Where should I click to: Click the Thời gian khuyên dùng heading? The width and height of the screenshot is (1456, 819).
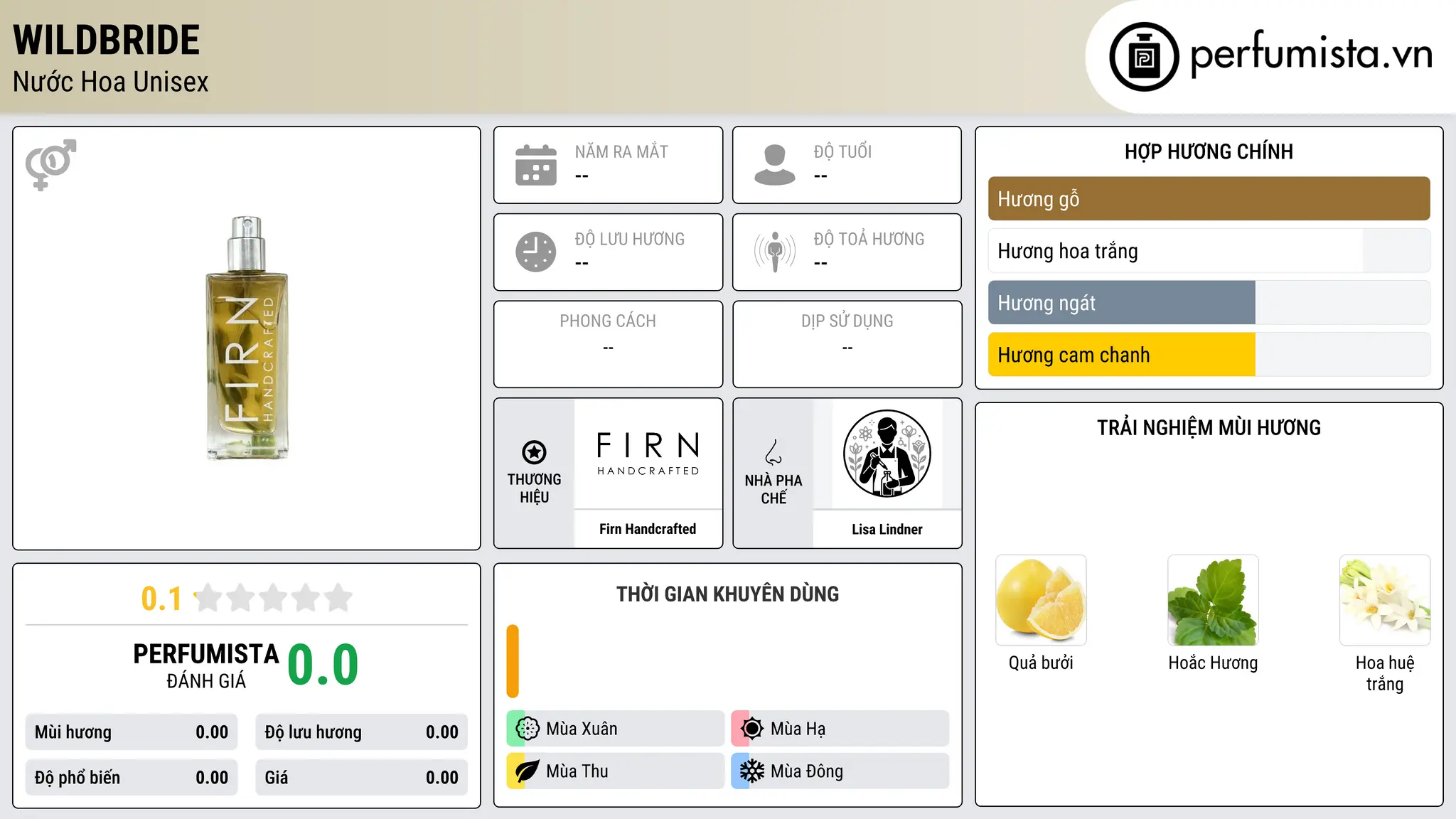(x=727, y=594)
